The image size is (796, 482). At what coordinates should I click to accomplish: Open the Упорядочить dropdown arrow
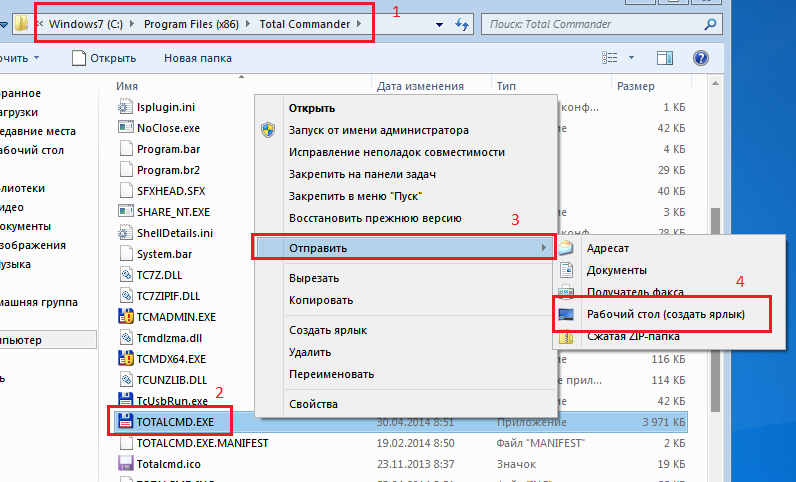click(36, 58)
